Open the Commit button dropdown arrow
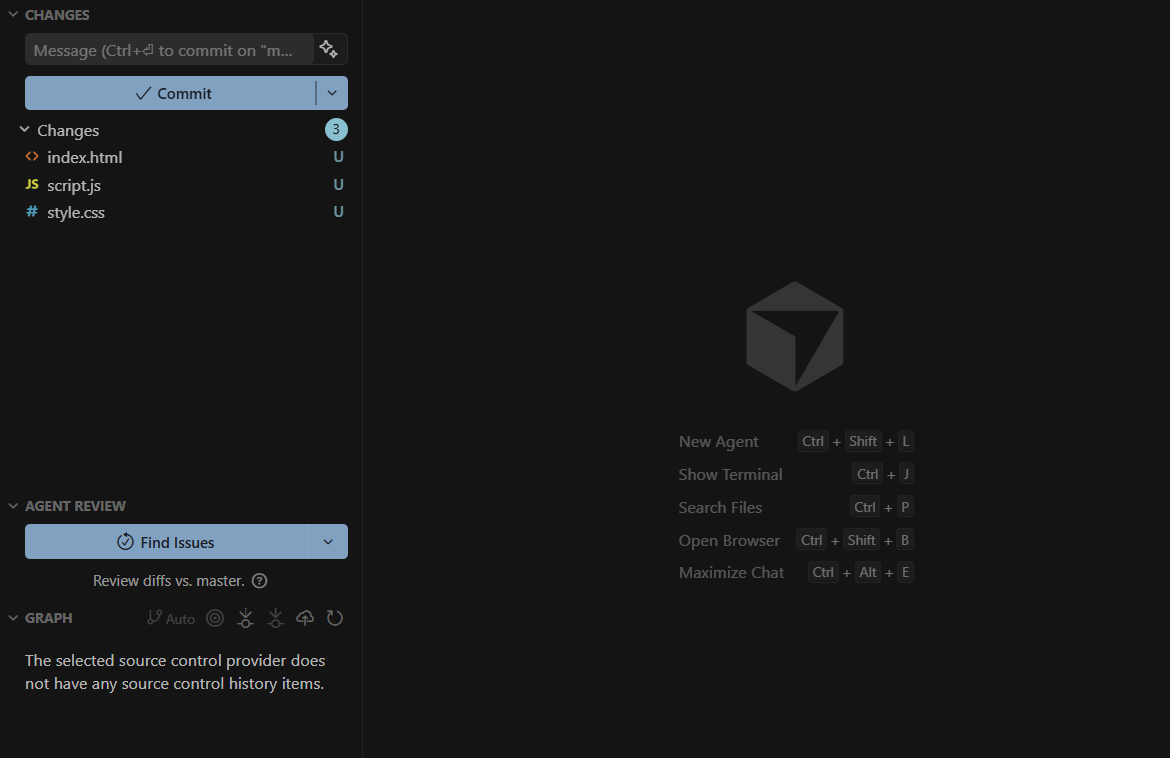The width and height of the screenshot is (1170, 758). [332, 93]
